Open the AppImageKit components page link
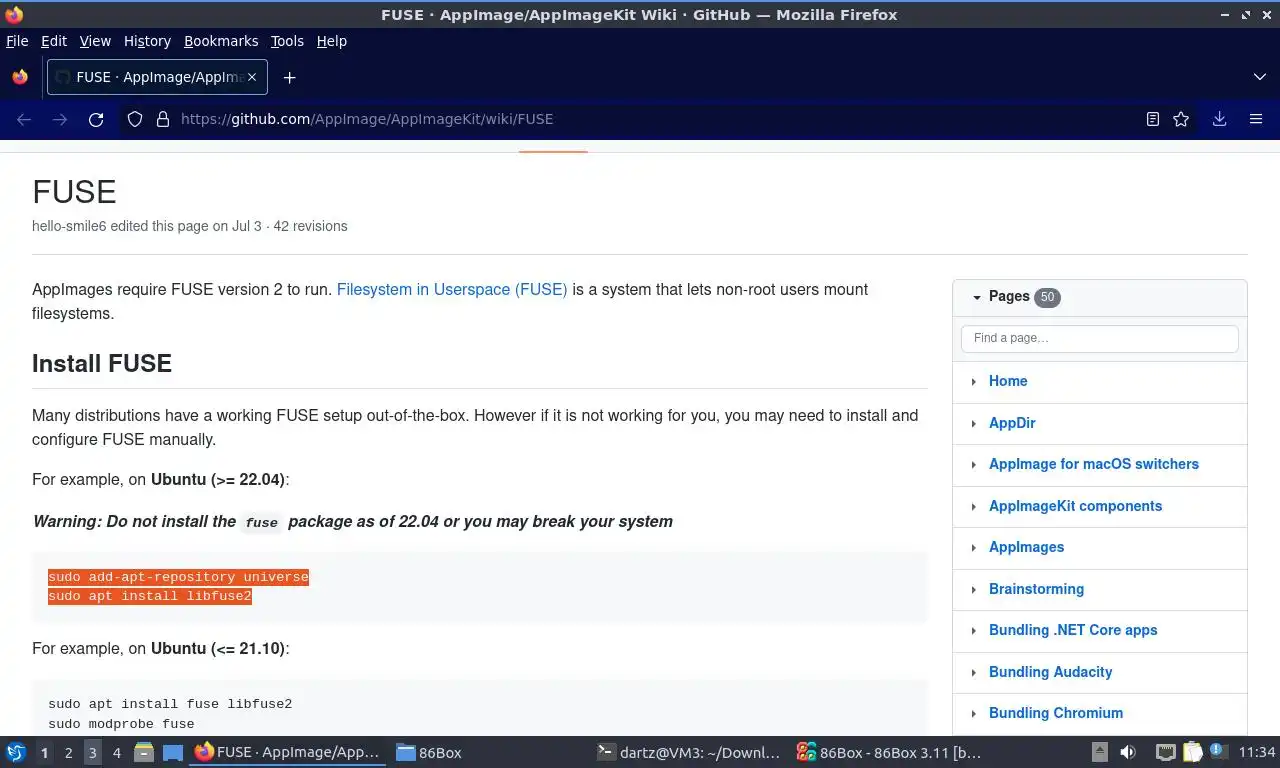Image resolution: width=1280 pixels, height=768 pixels. click(x=1075, y=506)
